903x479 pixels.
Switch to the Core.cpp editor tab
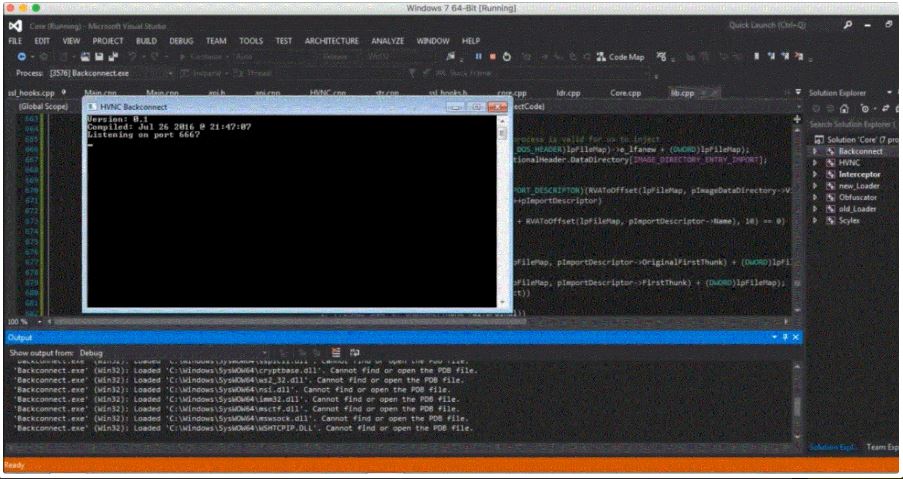tap(625, 92)
